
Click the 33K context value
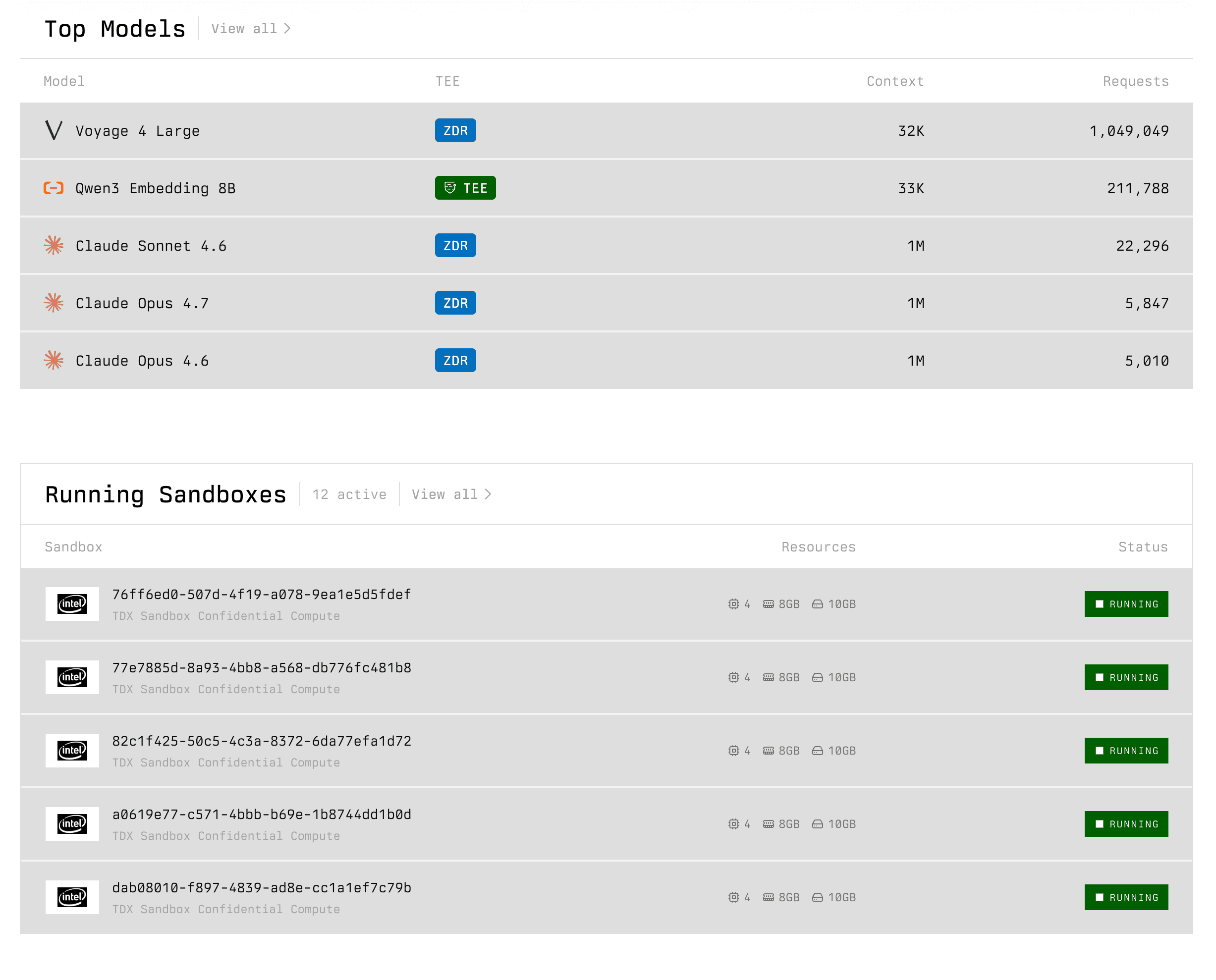coord(911,189)
